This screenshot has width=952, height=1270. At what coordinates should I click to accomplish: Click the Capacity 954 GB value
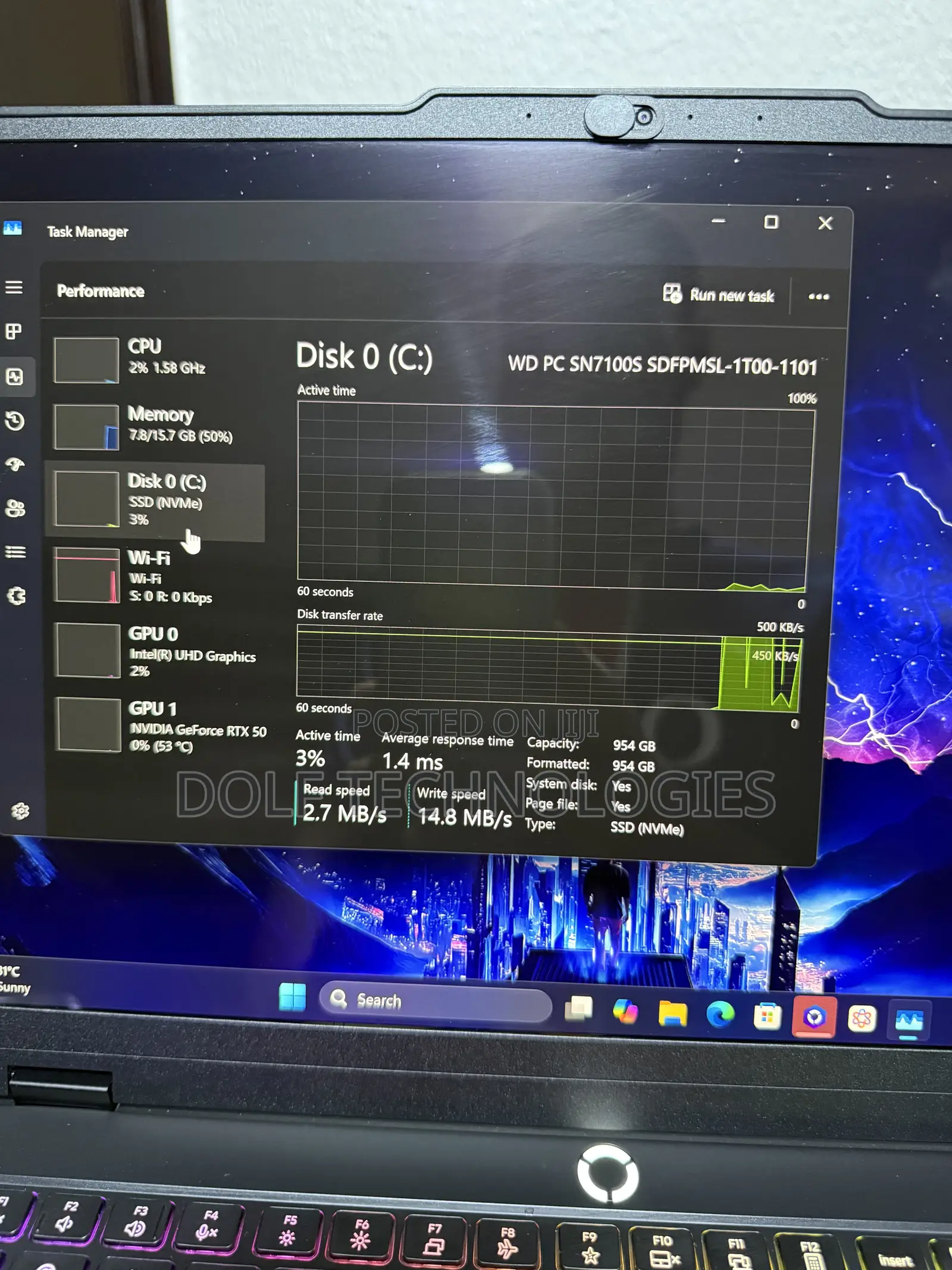pyautogui.click(x=634, y=746)
